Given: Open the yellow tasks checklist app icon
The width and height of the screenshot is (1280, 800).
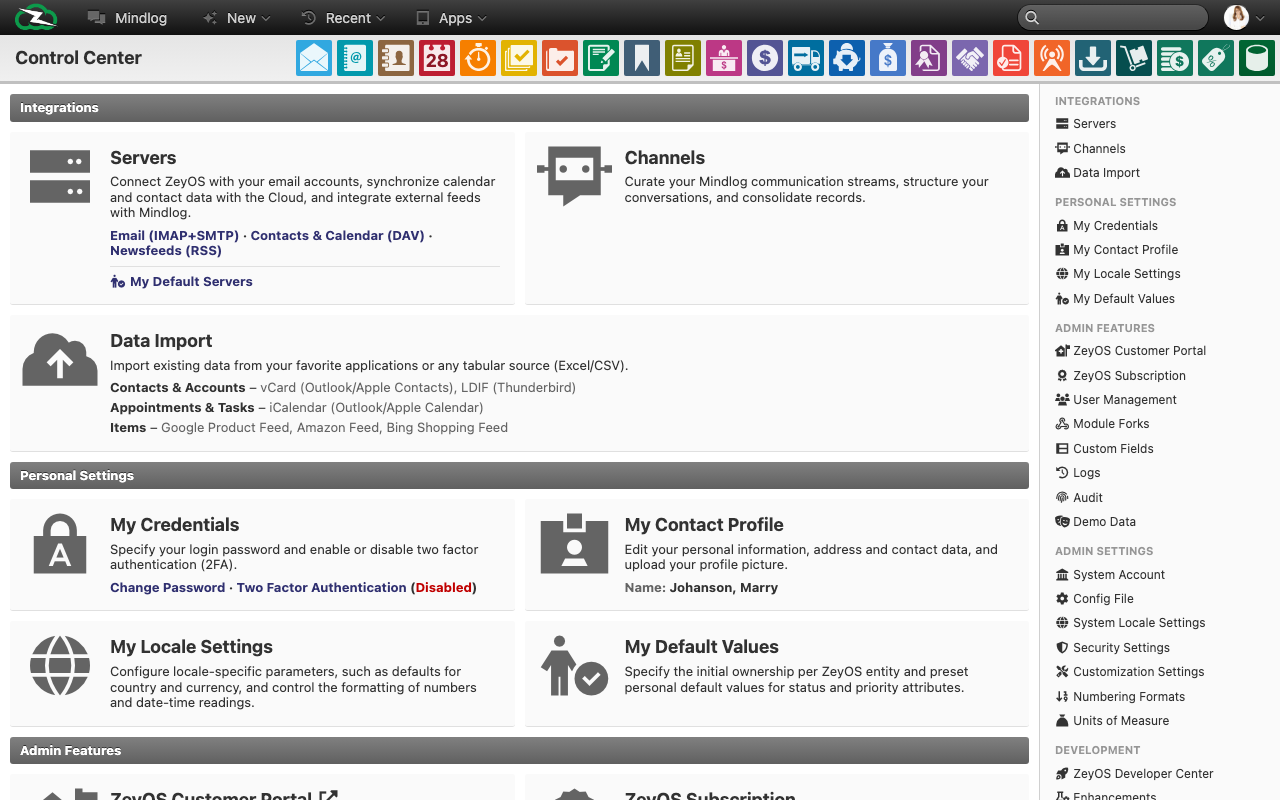Looking at the screenshot, I should click(x=519, y=58).
